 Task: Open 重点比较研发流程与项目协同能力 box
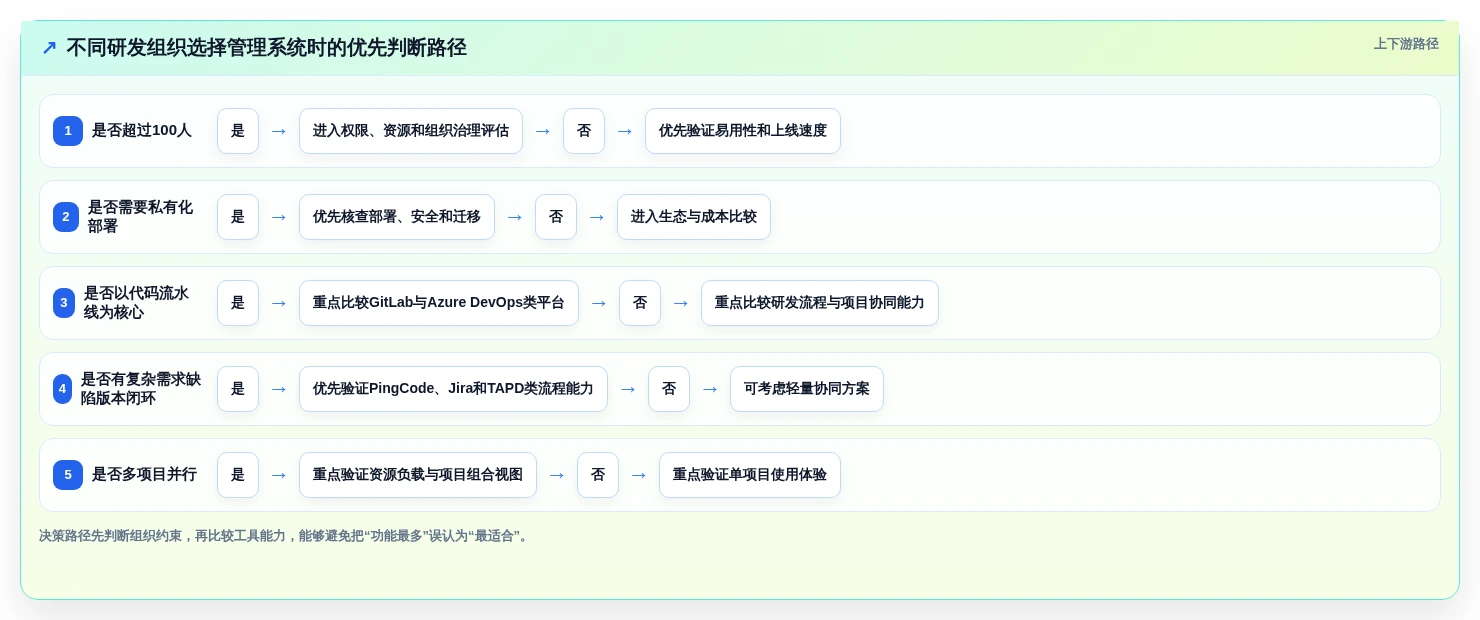point(820,303)
